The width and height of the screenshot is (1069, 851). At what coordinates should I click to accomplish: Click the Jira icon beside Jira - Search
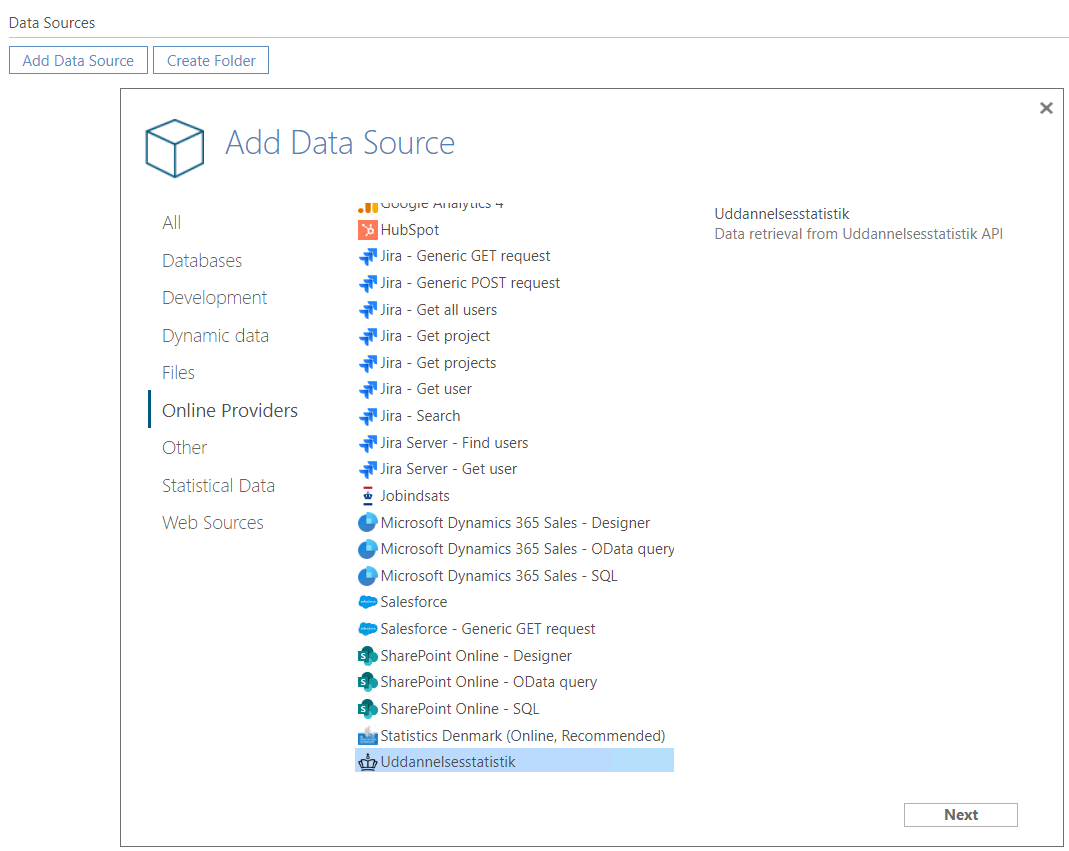[x=367, y=416]
